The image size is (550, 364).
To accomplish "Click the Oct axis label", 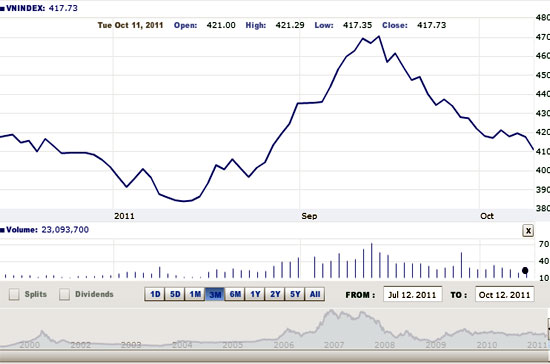I will tap(487, 216).
